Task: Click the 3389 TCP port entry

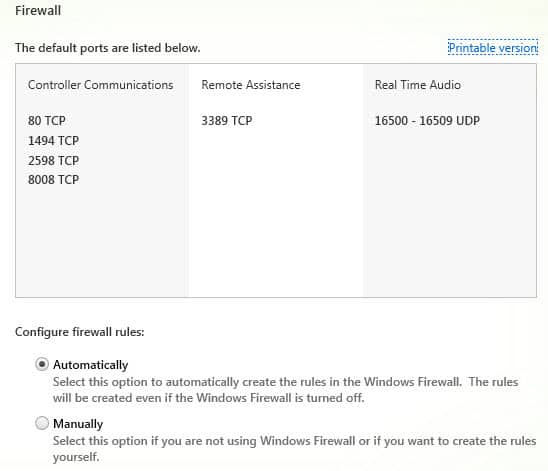Action: 227,121
